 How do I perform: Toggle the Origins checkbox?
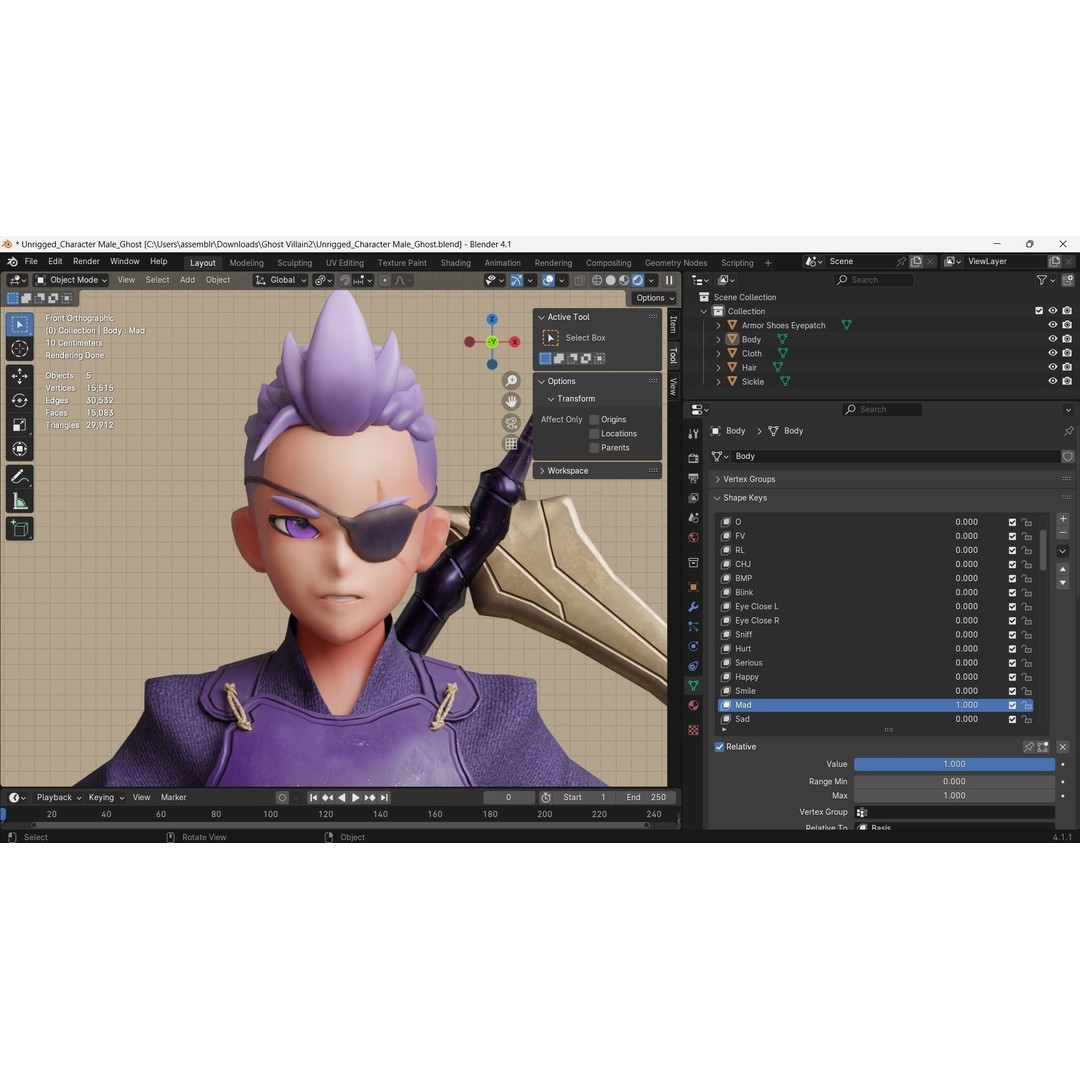pyautogui.click(x=594, y=419)
